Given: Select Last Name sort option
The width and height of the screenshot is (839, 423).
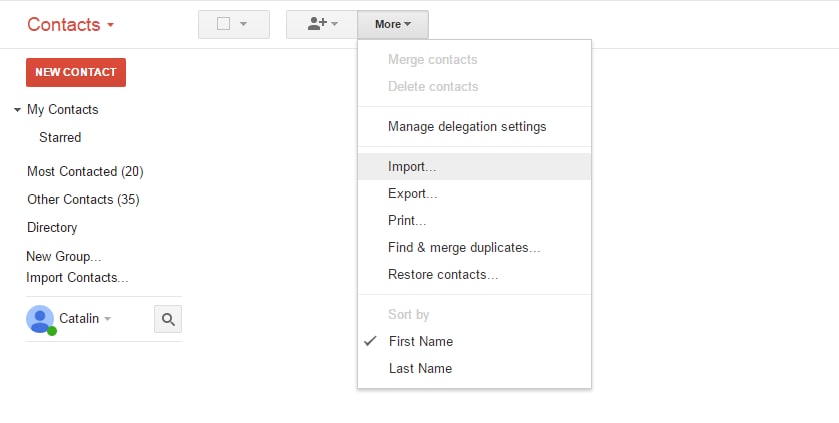Looking at the screenshot, I should pos(420,368).
